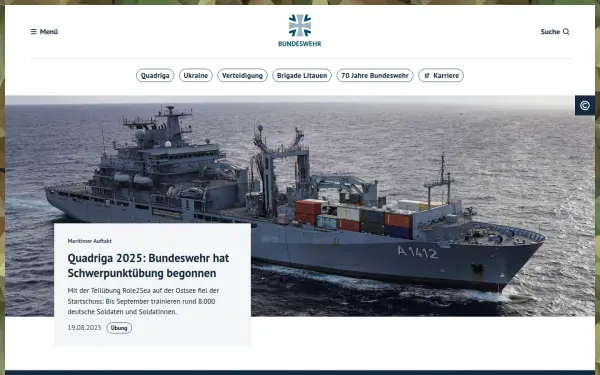Viewport: 600px width, 375px height.
Task: Click the BUNDESWEHR wordmark text
Action: click(300, 44)
